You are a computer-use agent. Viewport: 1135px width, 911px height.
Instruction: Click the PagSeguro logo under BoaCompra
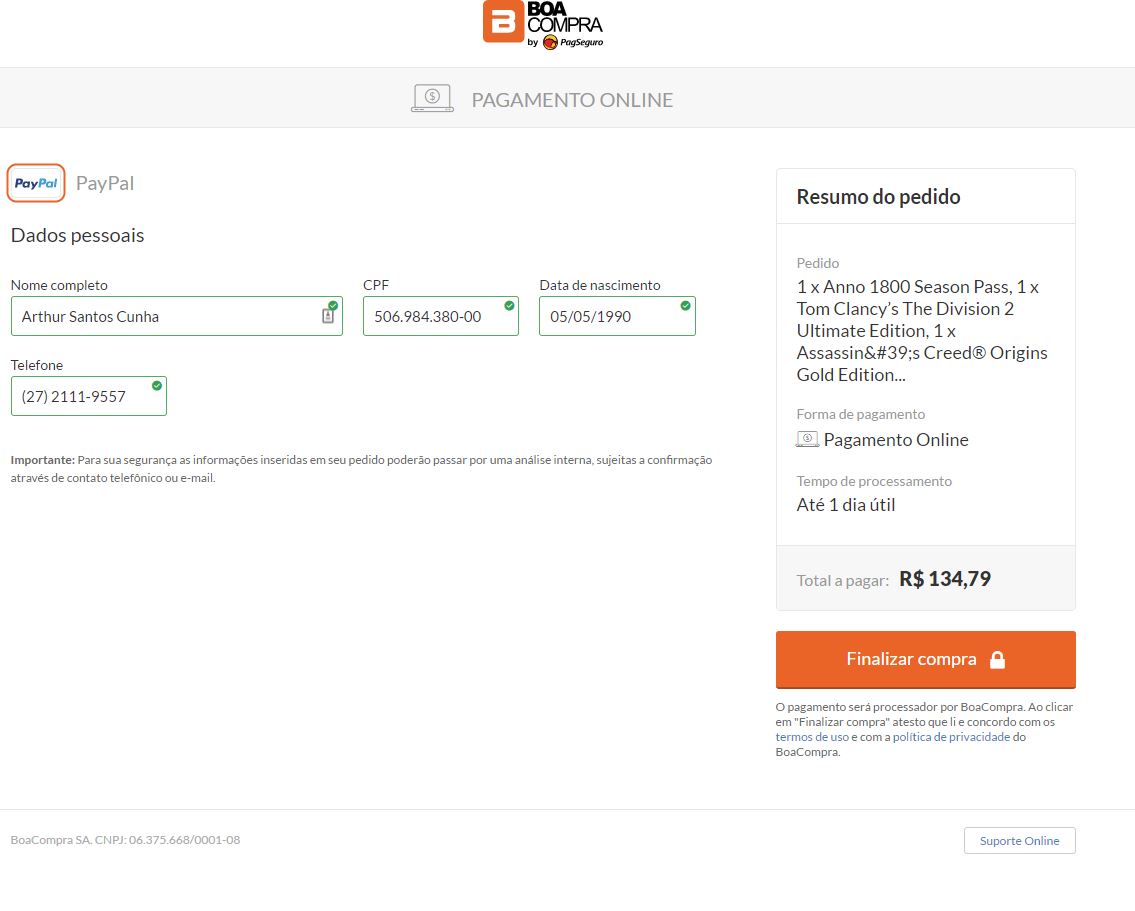point(573,42)
